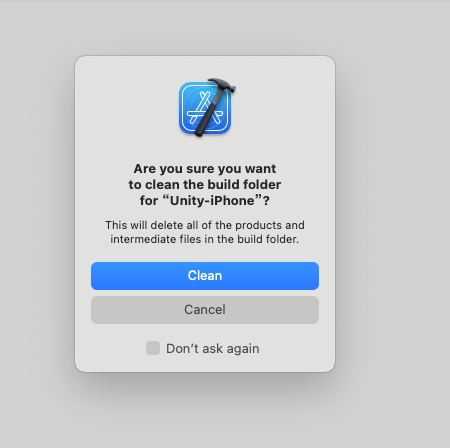450x448 pixels.
Task: Click the "Unity-iPhone" project name in heading
Action: coord(212,201)
